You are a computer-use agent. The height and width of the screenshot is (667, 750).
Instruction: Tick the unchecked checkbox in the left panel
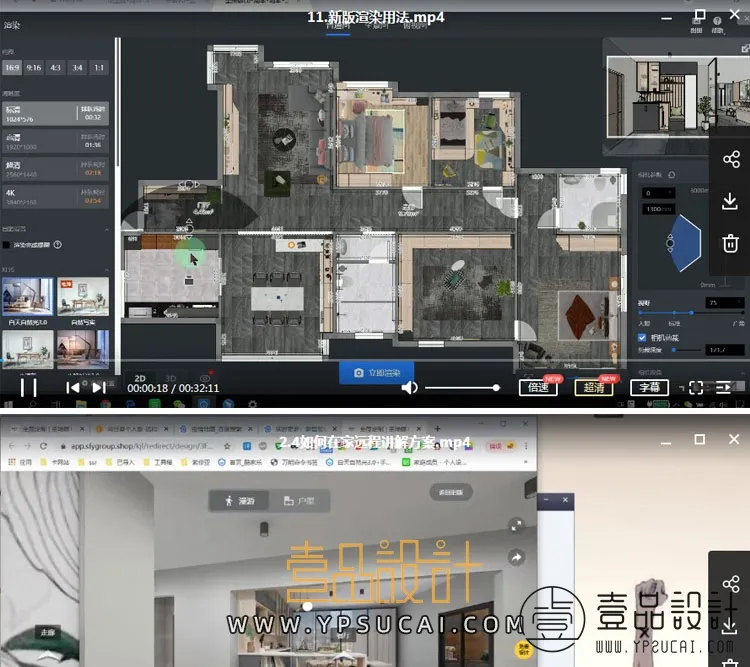pyautogui.click(x=6, y=245)
